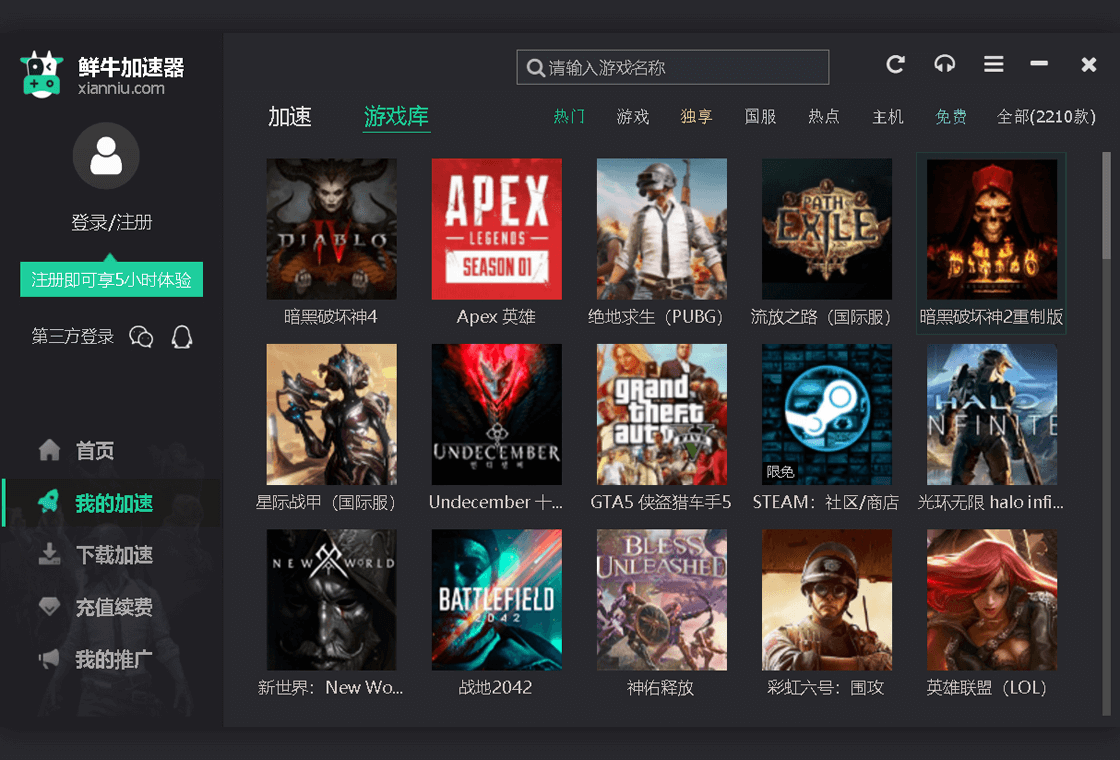Screen dimensions: 1120x760
Task: Select the 游戏 category filter
Action: (633, 116)
